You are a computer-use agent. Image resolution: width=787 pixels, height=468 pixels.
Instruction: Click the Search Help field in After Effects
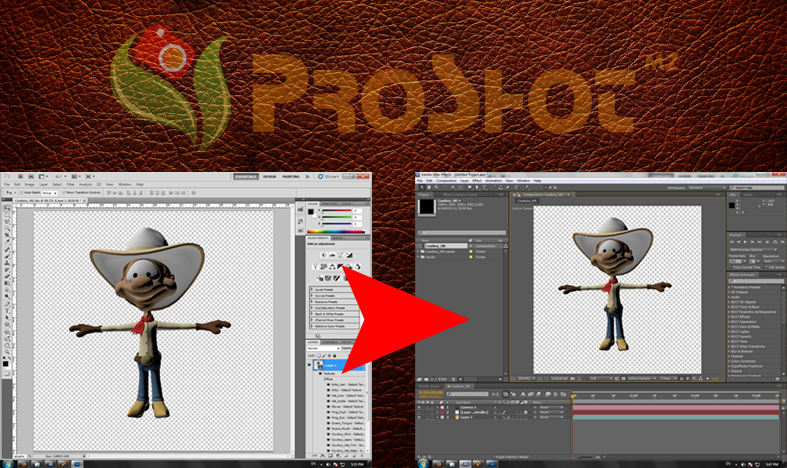[x=756, y=188]
